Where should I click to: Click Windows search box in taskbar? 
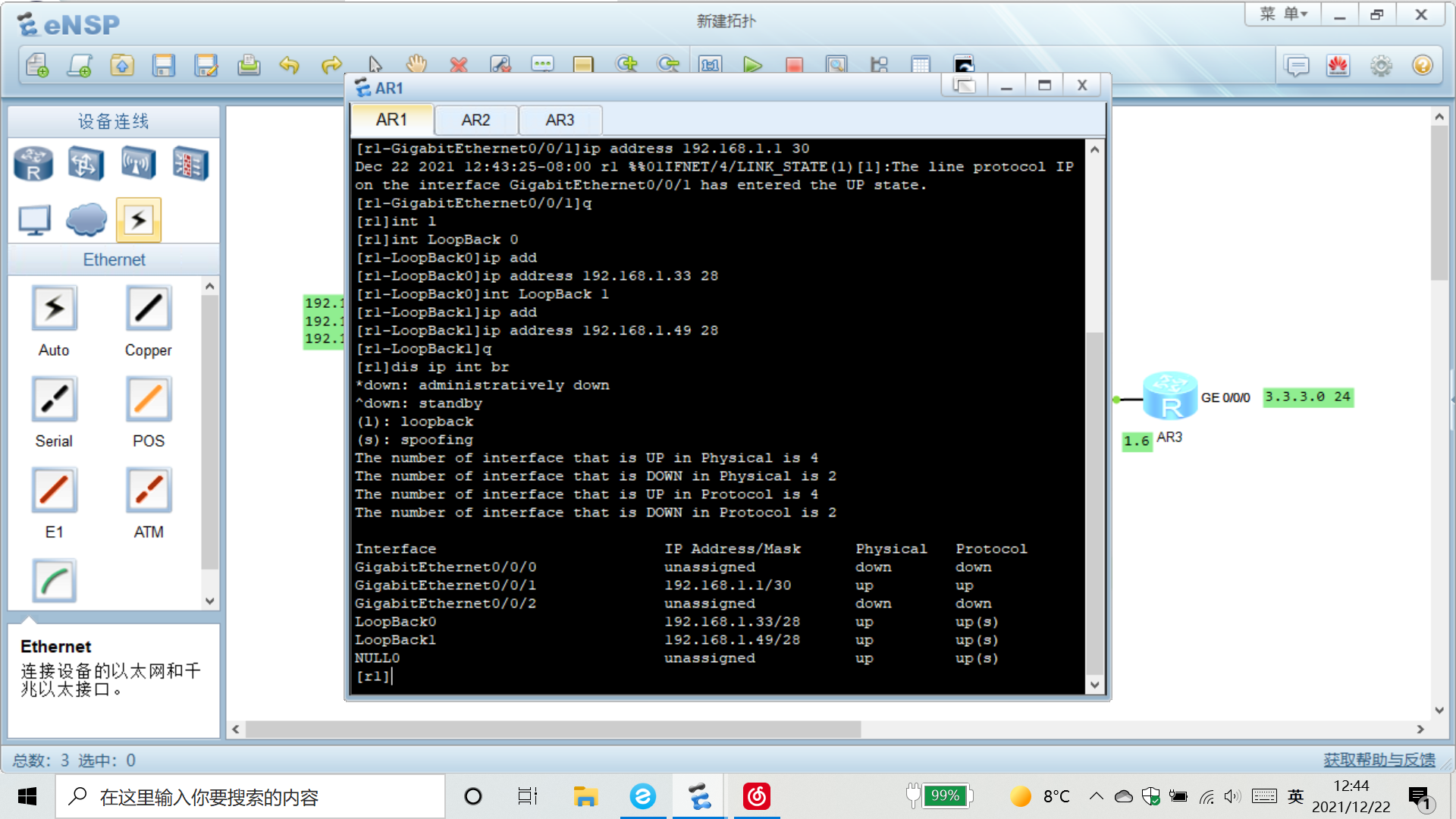click(x=250, y=797)
